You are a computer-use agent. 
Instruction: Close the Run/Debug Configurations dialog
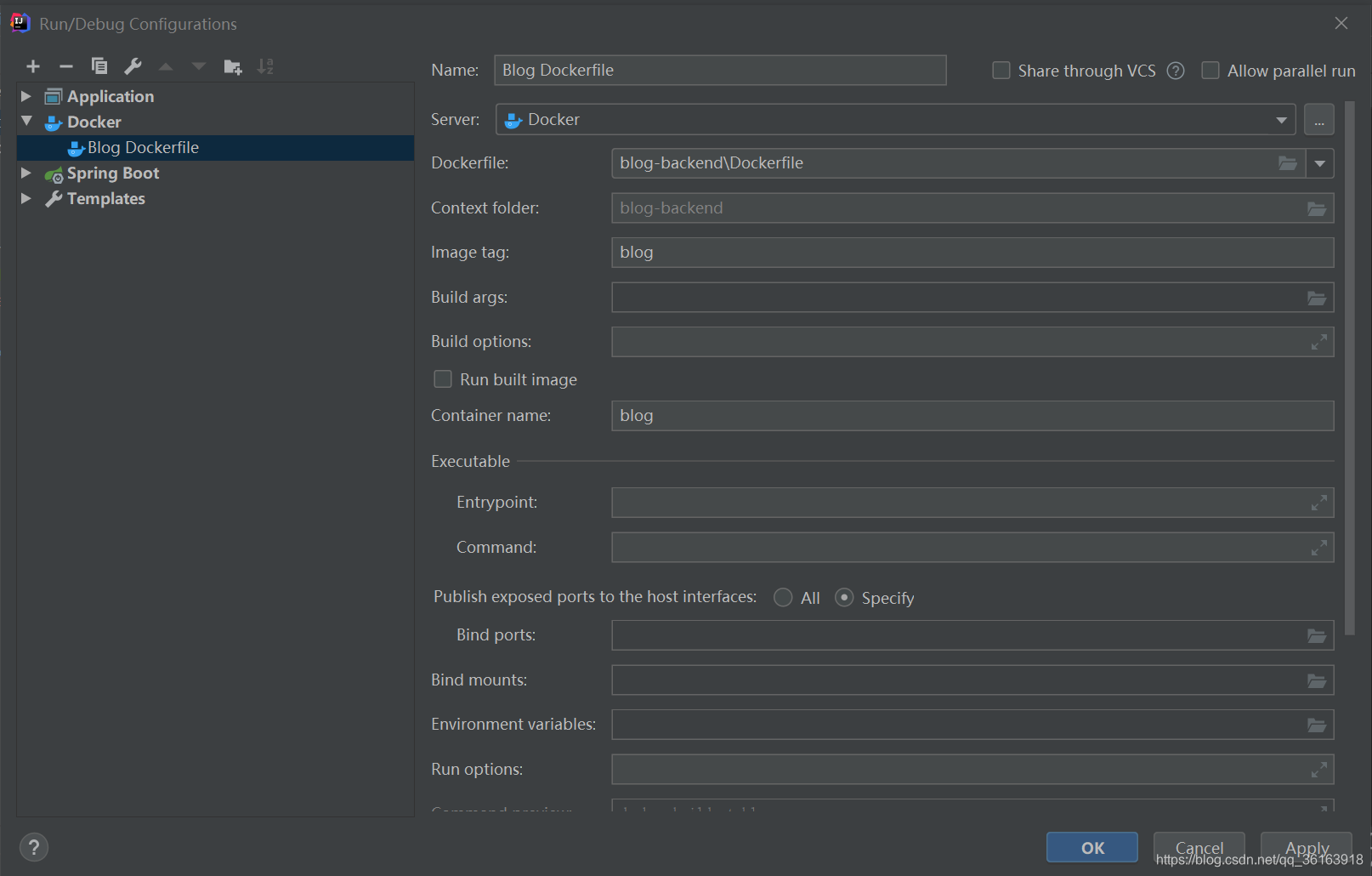click(x=1341, y=23)
